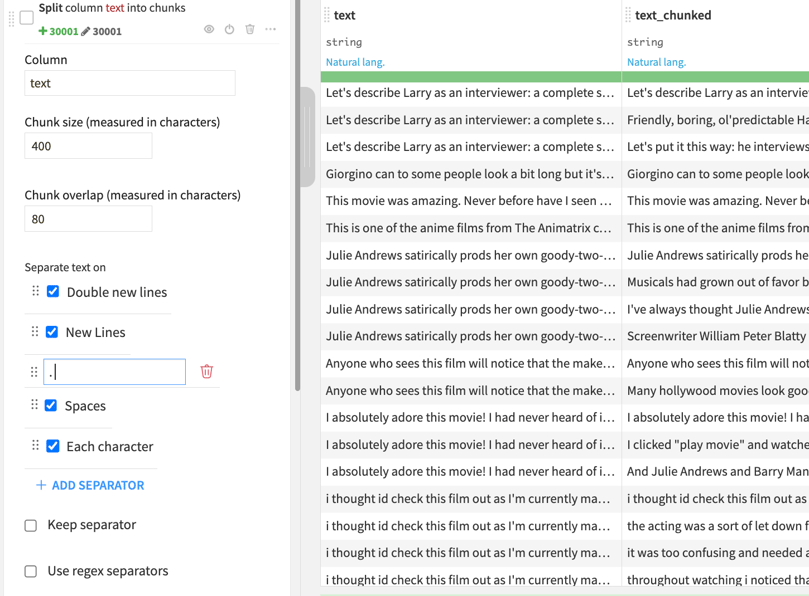The image size is (809, 596).
Task: Click the Chunk size input field
Action: tap(88, 146)
